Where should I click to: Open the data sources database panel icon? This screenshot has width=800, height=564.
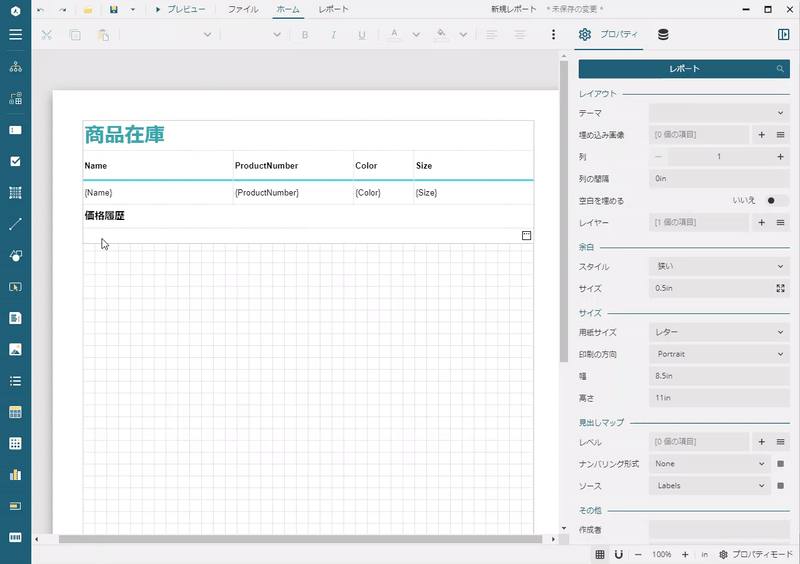663,34
